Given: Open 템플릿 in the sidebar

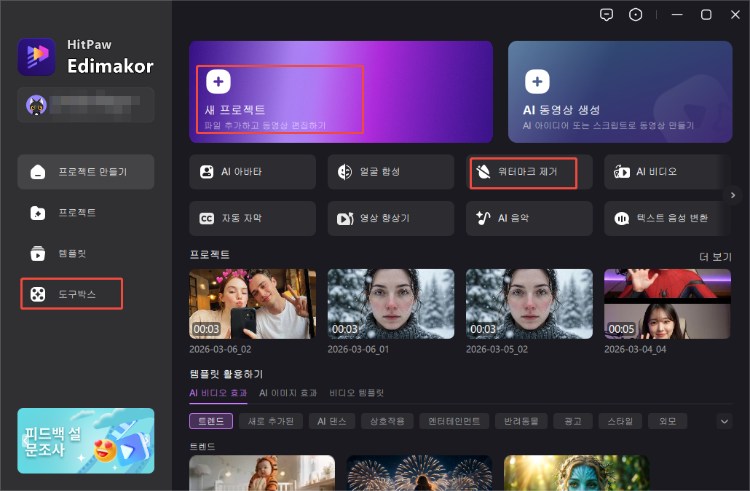Looking at the screenshot, I should point(86,253).
